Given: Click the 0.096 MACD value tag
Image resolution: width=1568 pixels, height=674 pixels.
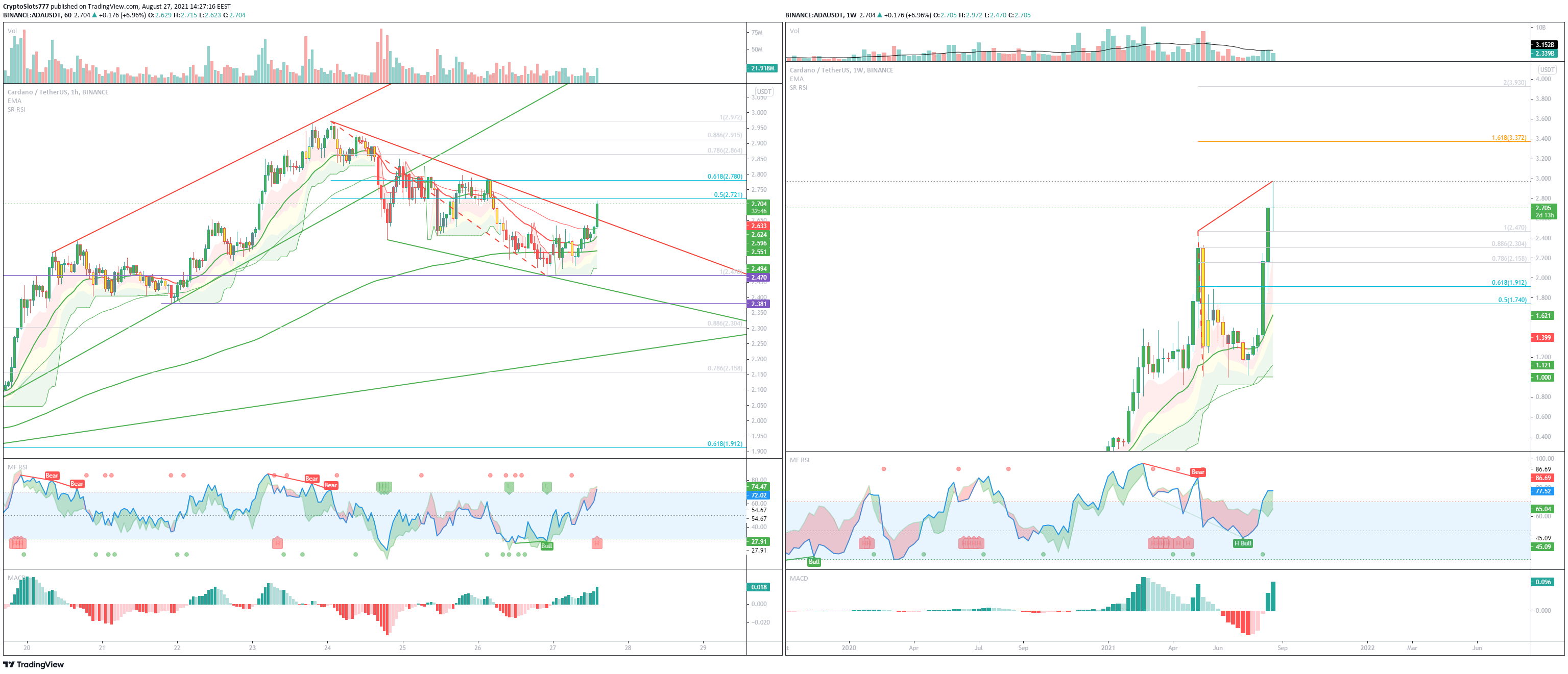Looking at the screenshot, I should pyautogui.click(x=1543, y=582).
